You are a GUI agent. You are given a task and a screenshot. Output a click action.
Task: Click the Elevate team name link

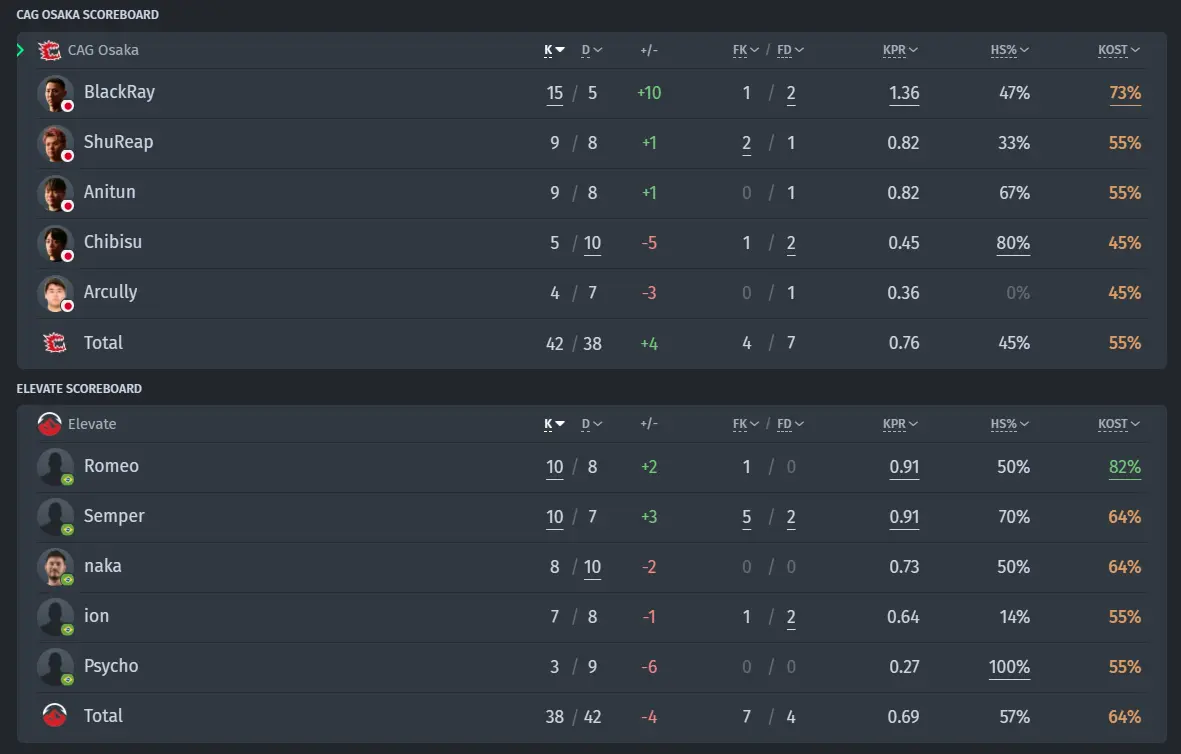point(92,424)
